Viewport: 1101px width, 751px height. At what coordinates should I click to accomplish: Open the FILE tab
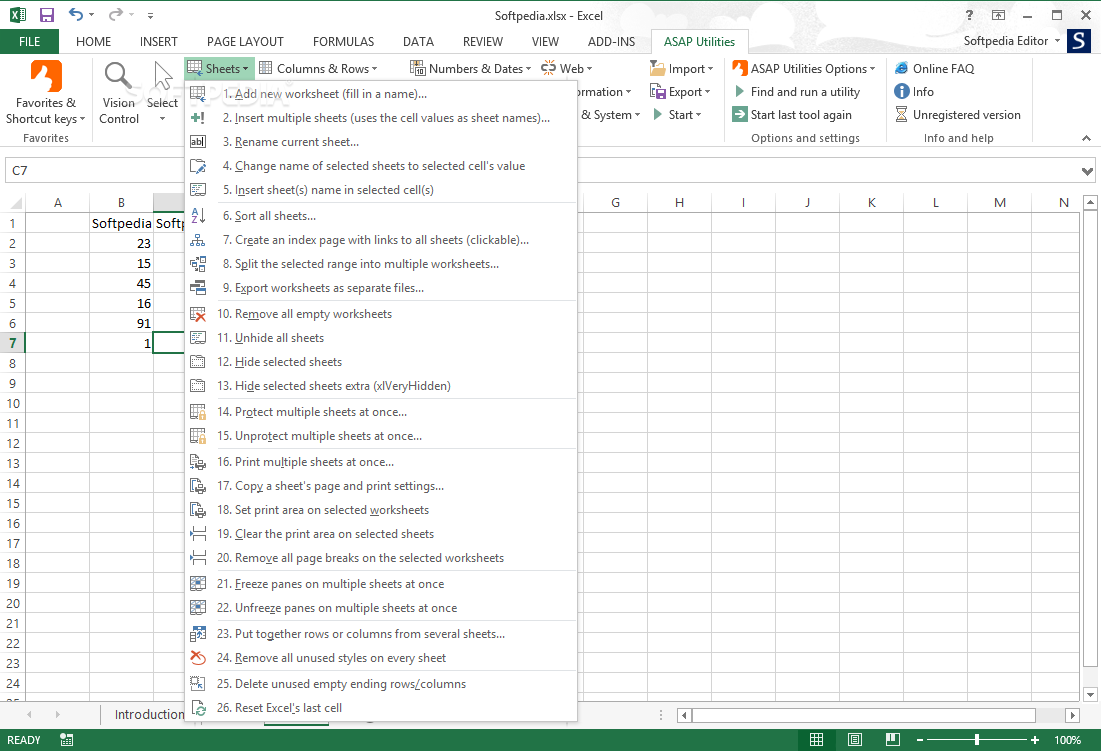pos(29,41)
